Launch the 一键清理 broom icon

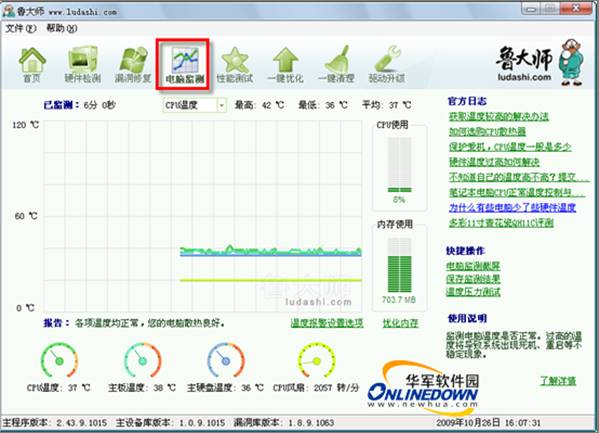point(336,65)
